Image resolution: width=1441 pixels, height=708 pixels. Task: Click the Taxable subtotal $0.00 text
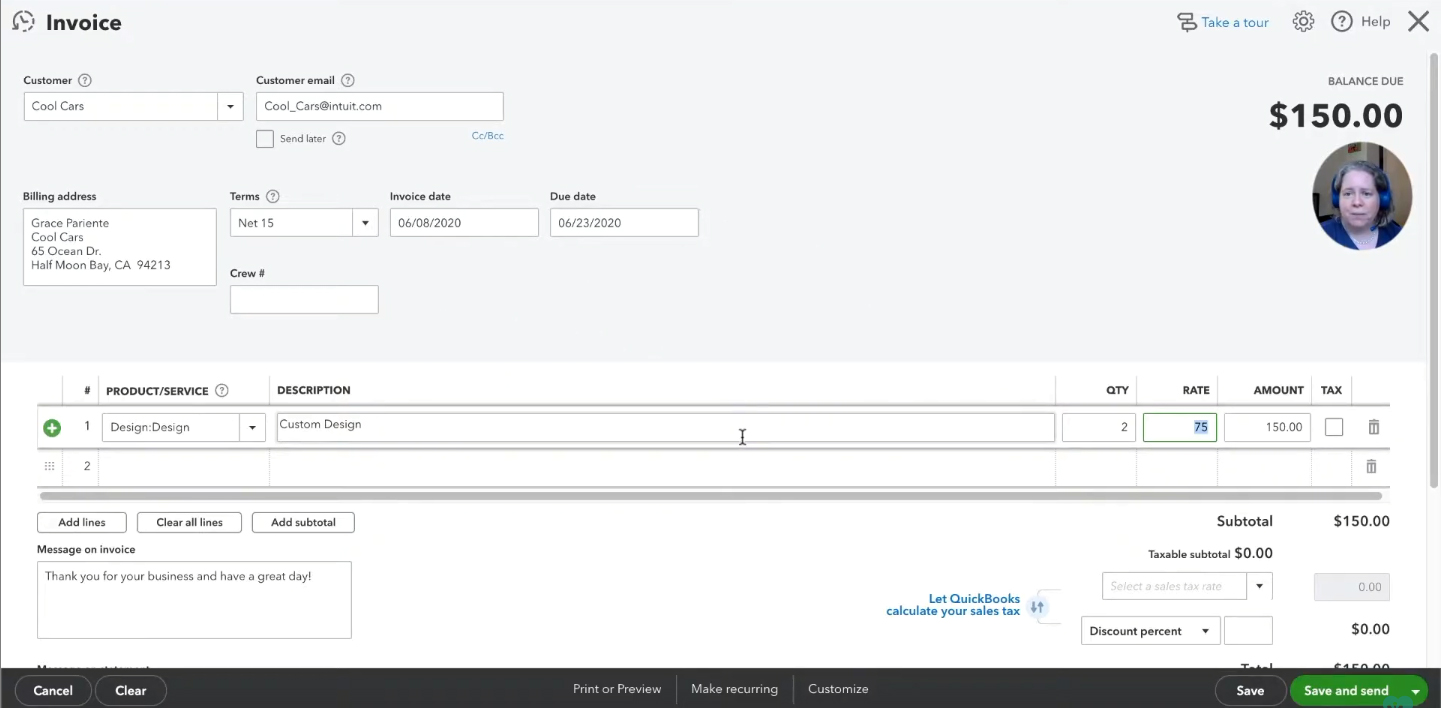coord(1210,553)
